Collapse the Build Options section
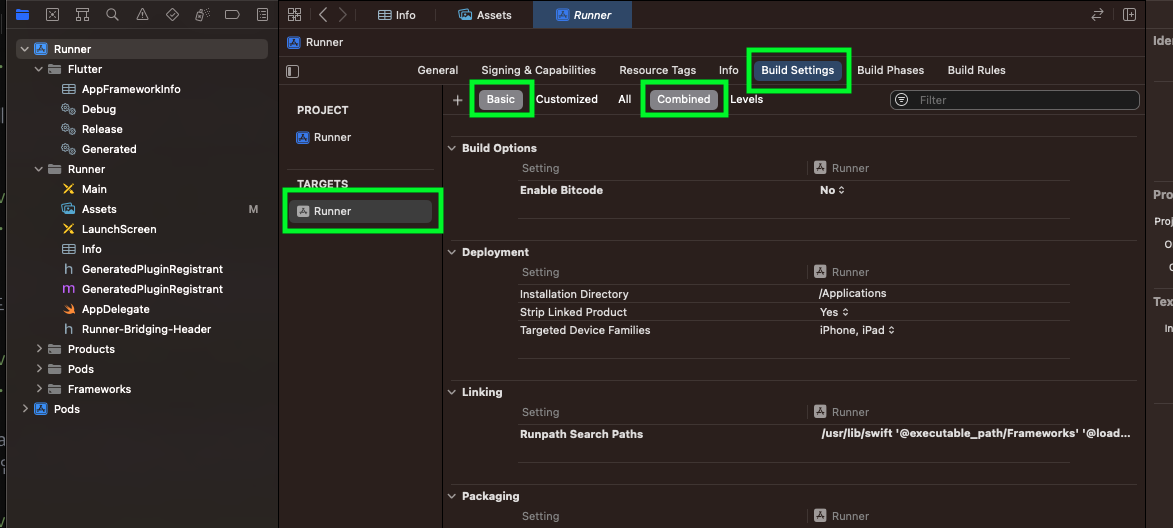 pyautogui.click(x=452, y=148)
